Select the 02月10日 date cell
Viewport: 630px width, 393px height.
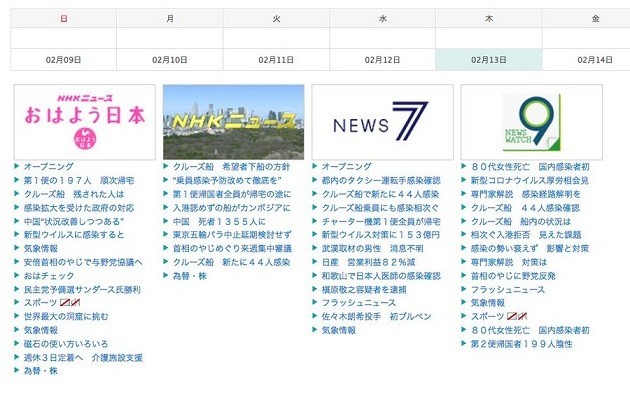tap(170, 60)
